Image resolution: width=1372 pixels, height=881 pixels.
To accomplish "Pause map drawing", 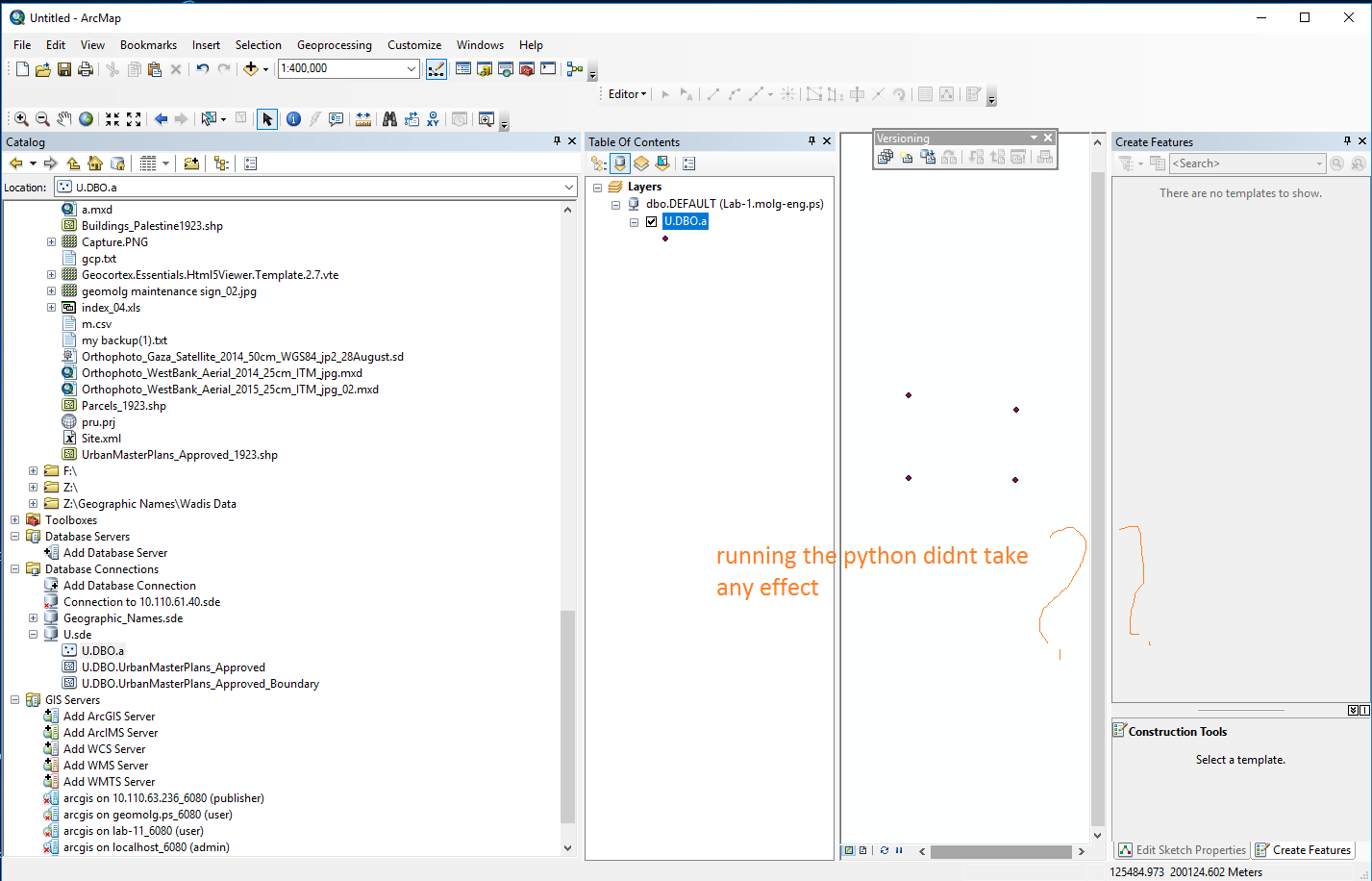I will tap(899, 850).
